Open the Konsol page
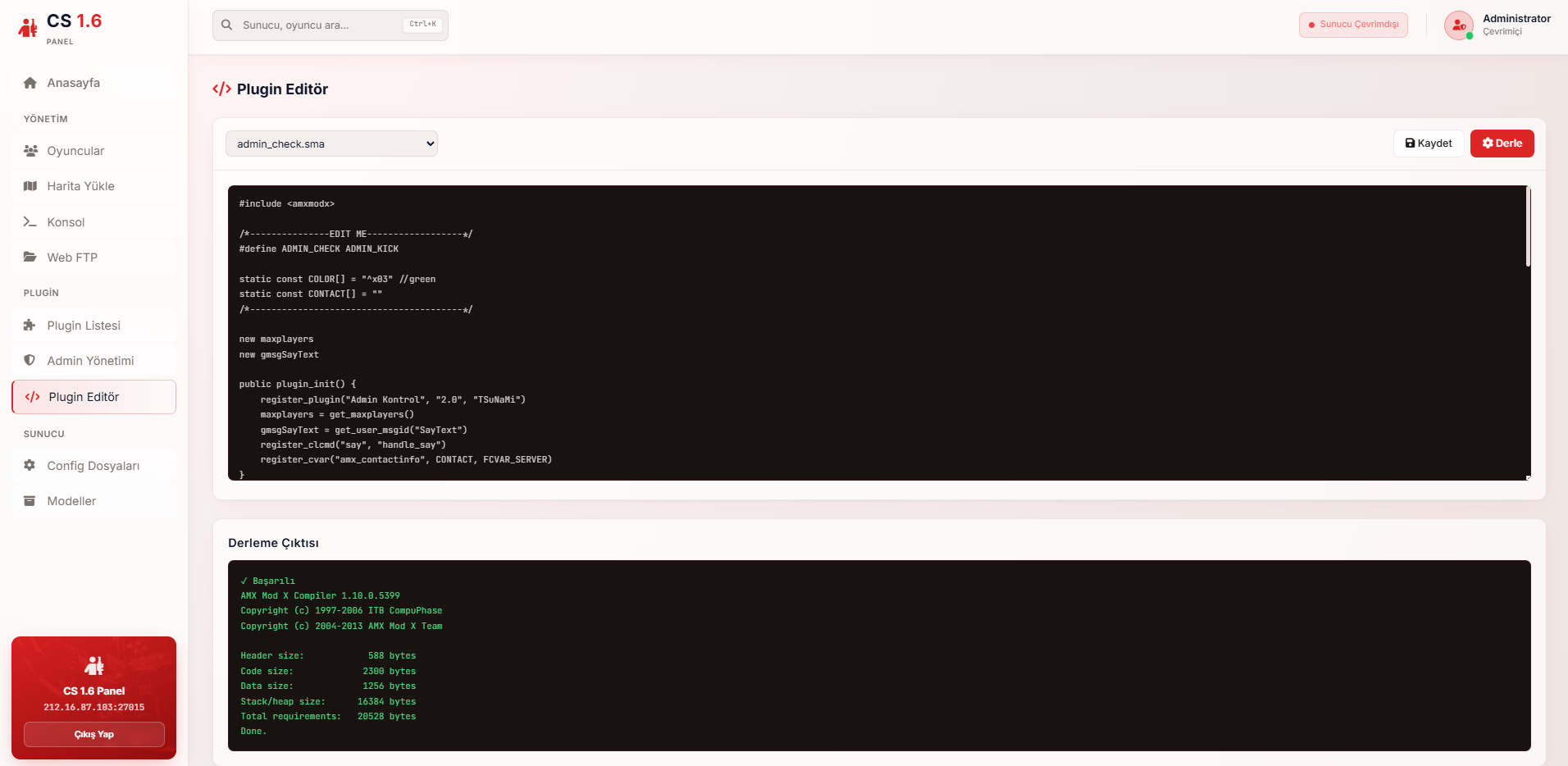Viewport: 1568px width, 766px height. [93, 222]
